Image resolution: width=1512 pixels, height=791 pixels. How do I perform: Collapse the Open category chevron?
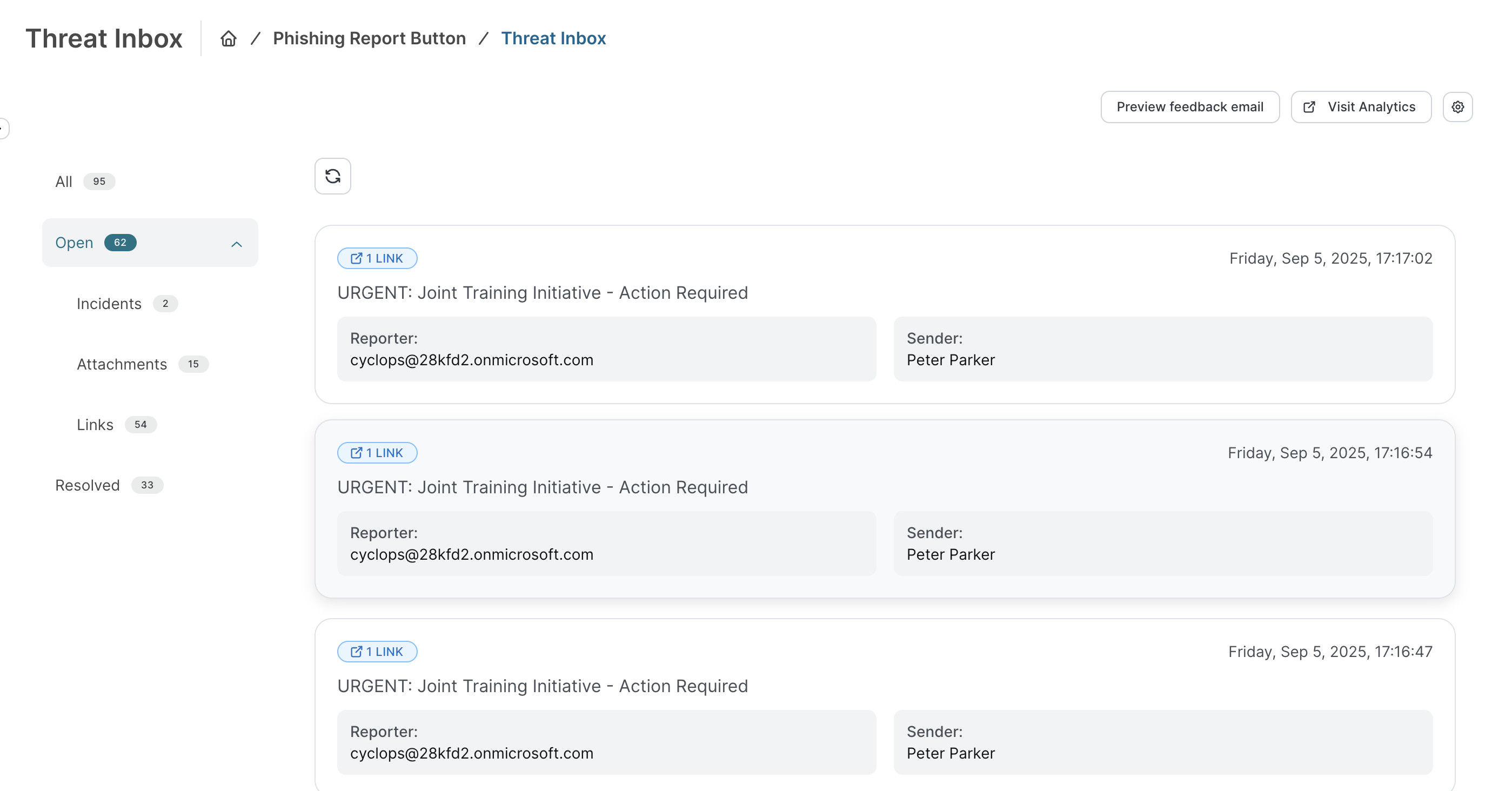(x=237, y=244)
